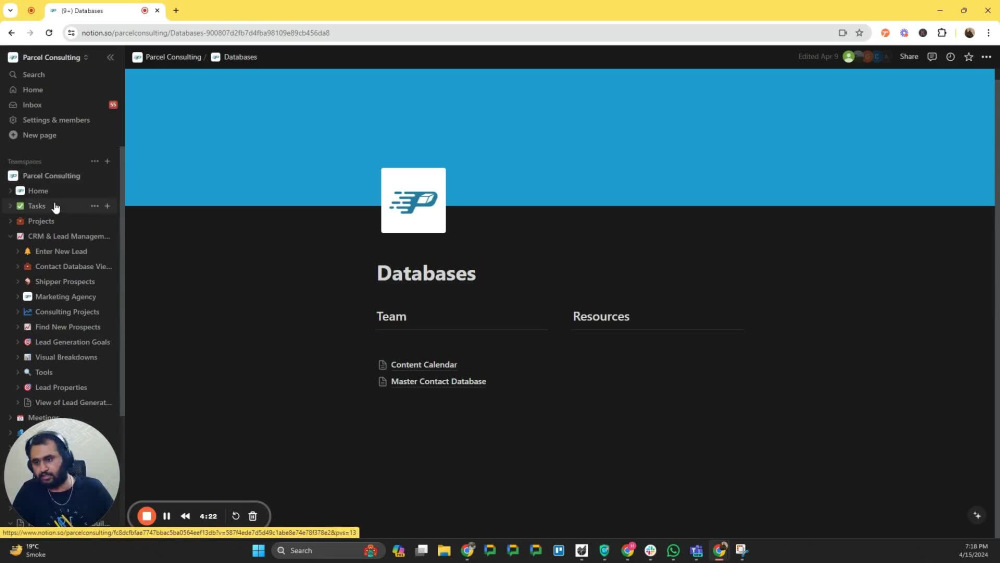Pause the recording
The height and width of the screenshot is (563, 1000).
(x=166, y=516)
